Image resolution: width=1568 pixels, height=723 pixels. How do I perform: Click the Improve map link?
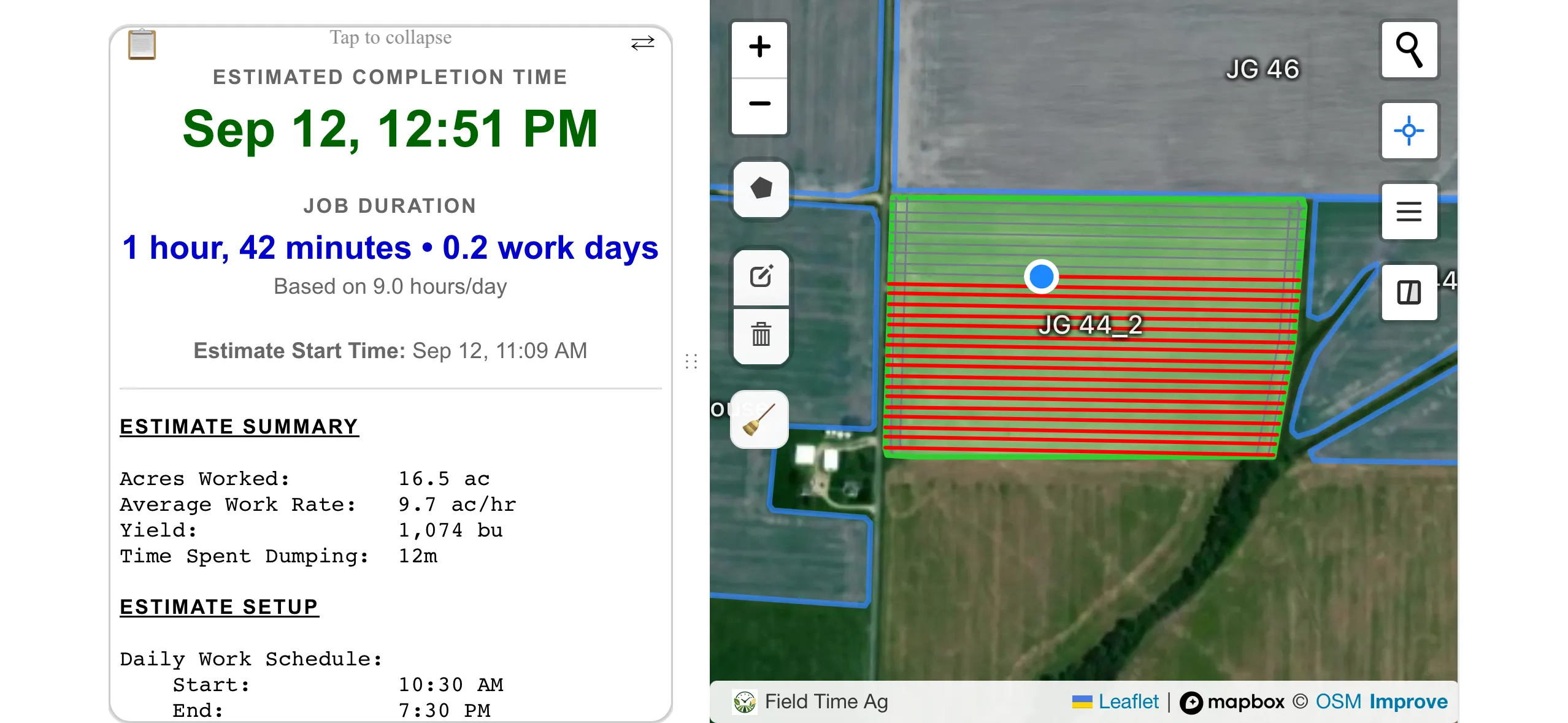pos(1409,702)
